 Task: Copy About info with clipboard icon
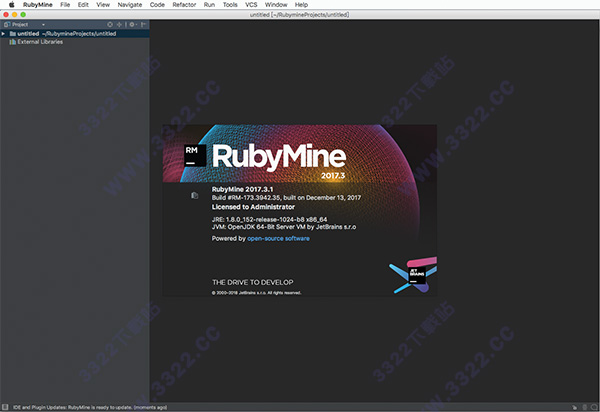click(194, 195)
